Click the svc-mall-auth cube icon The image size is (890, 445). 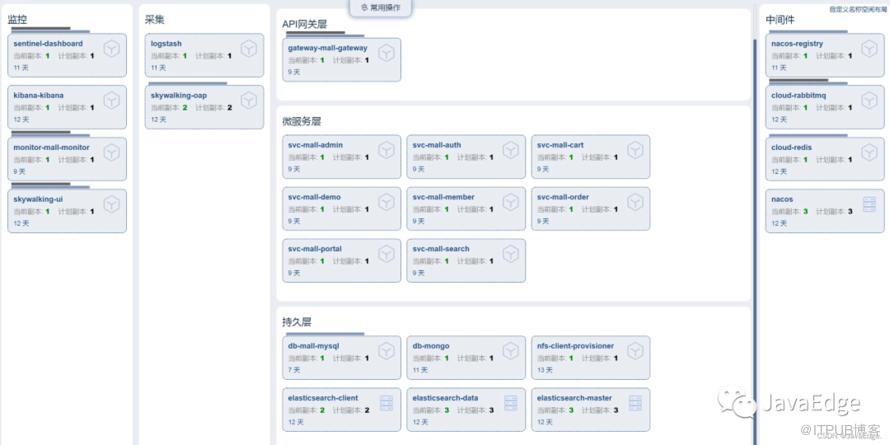pyautogui.click(x=511, y=150)
